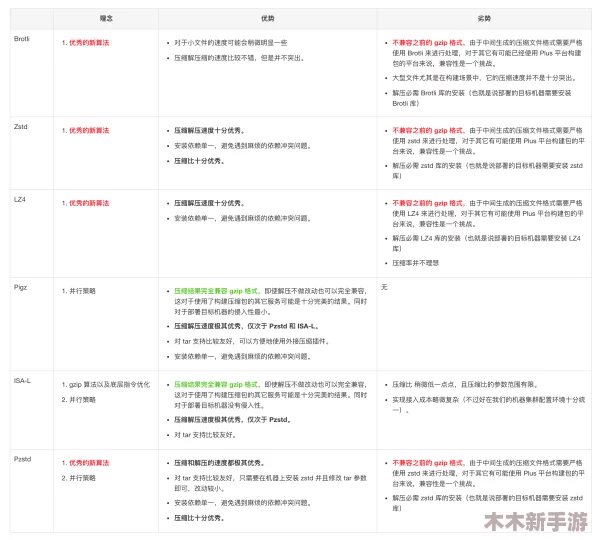594x540 pixels.
Task: Click "并行策略" in the Pzstd row
Action: pyautogui.click(x=83, y=478)
